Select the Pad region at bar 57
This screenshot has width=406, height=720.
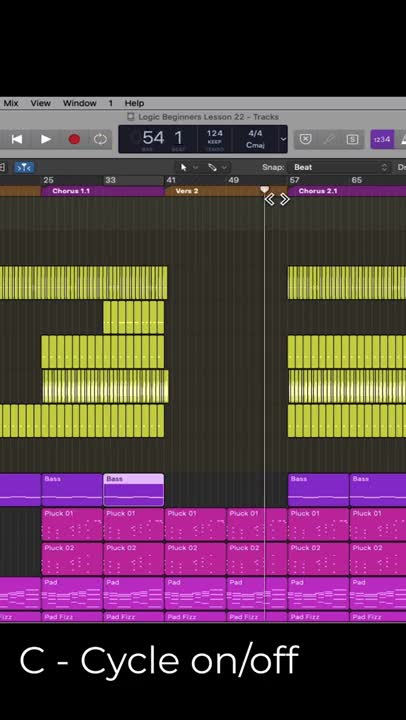tap(319, 593)
